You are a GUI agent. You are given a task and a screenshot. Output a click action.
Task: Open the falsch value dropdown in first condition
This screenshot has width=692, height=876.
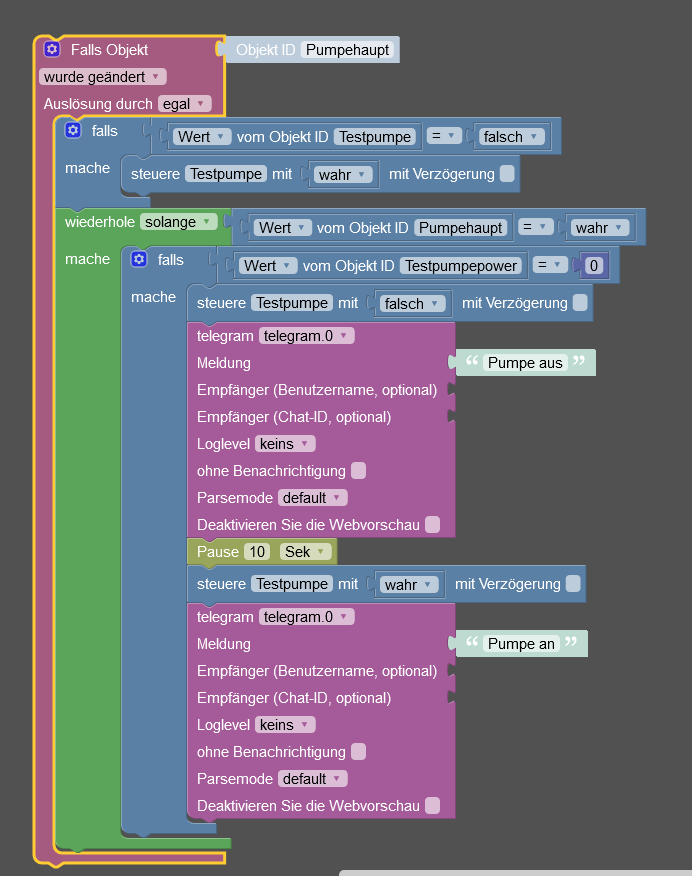click(x=511, y=137)
